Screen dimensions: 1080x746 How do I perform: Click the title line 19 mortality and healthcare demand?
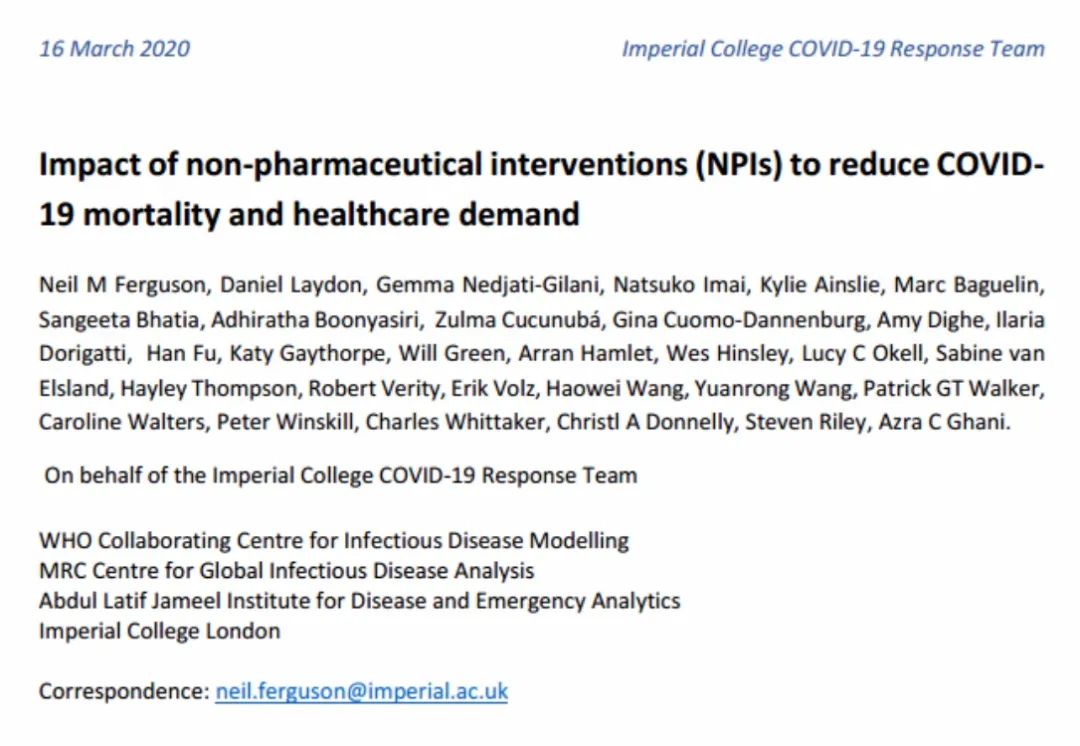309,214
